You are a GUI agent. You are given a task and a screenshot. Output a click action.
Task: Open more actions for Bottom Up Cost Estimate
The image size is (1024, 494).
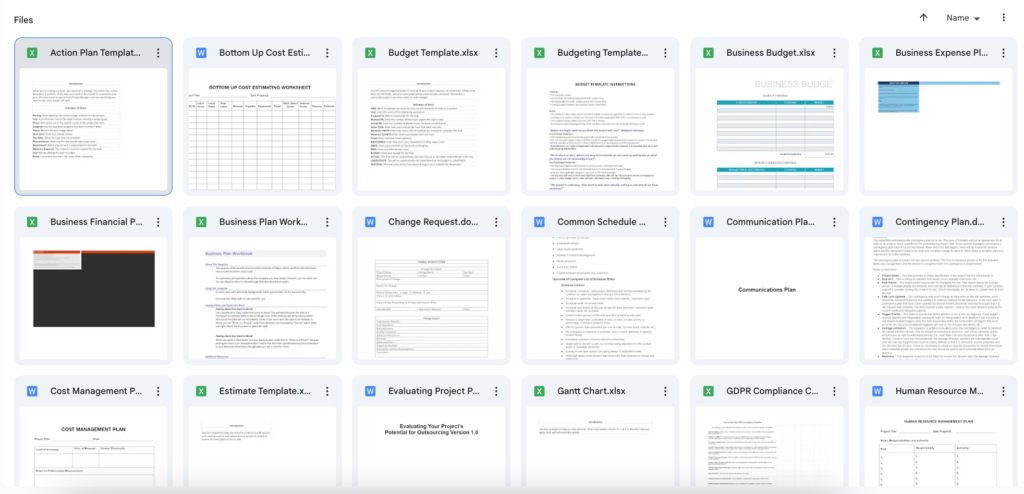(x=327, y=53)
